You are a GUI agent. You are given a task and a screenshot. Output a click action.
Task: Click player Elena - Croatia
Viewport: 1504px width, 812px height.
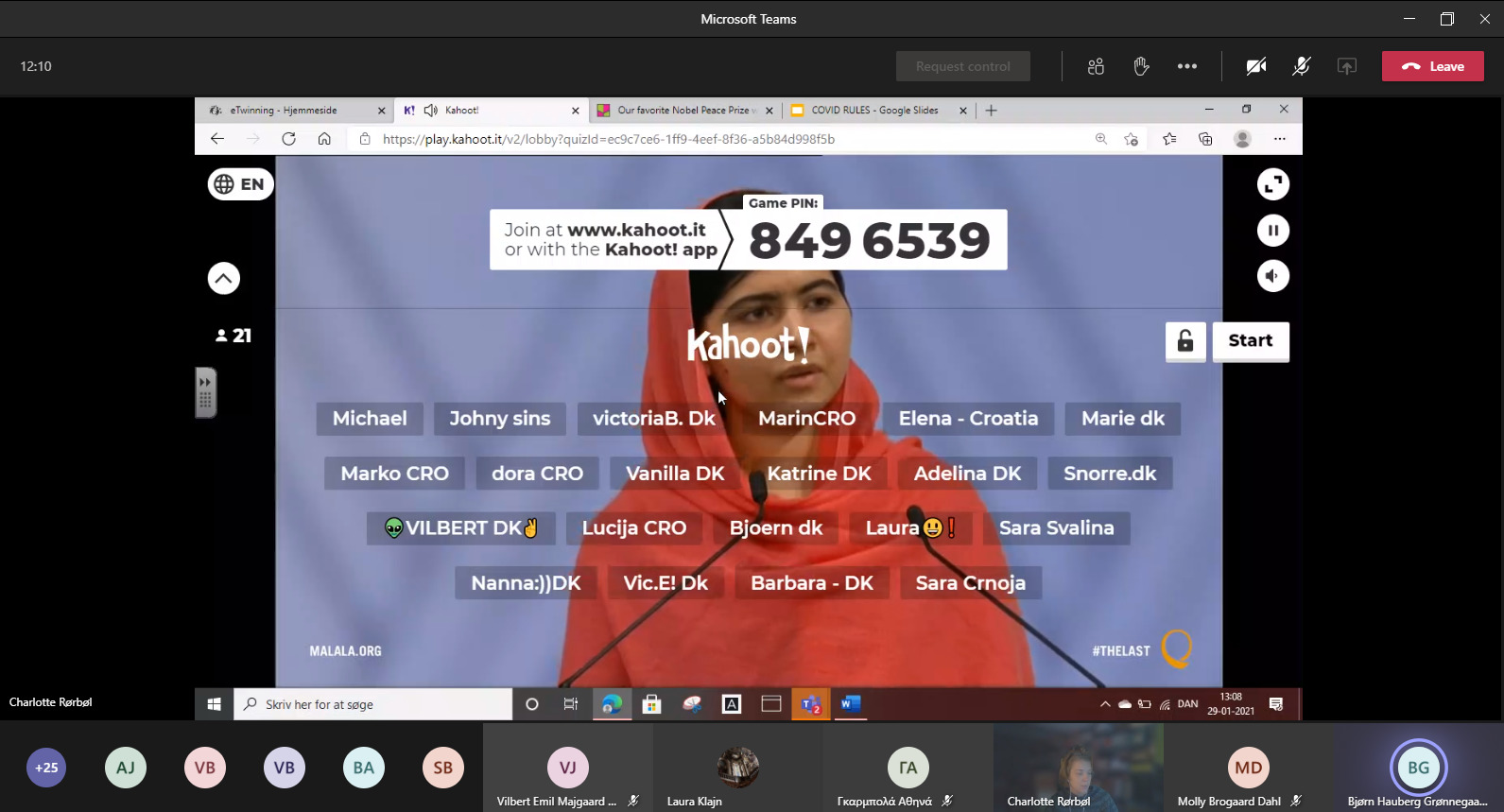point(968,419)
